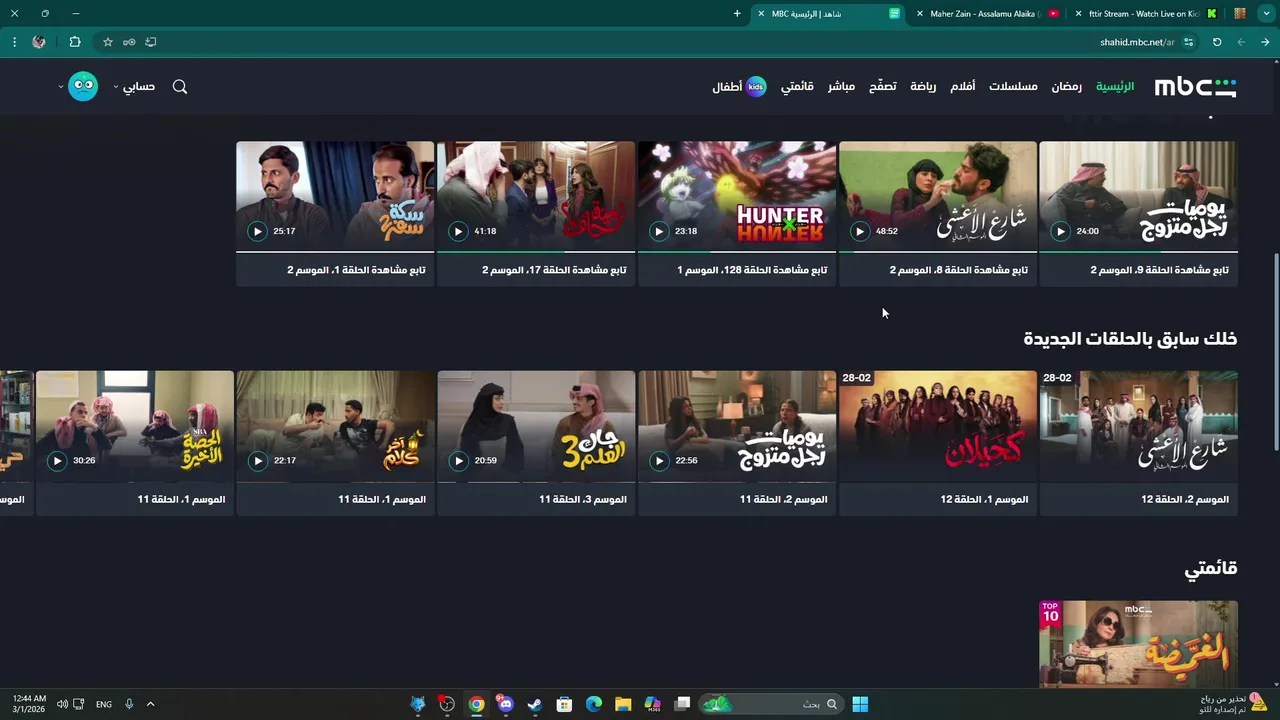Reload the page
Image resolution: width=1280 pixels, height=720 pixels.
[x=1217, y=42]
